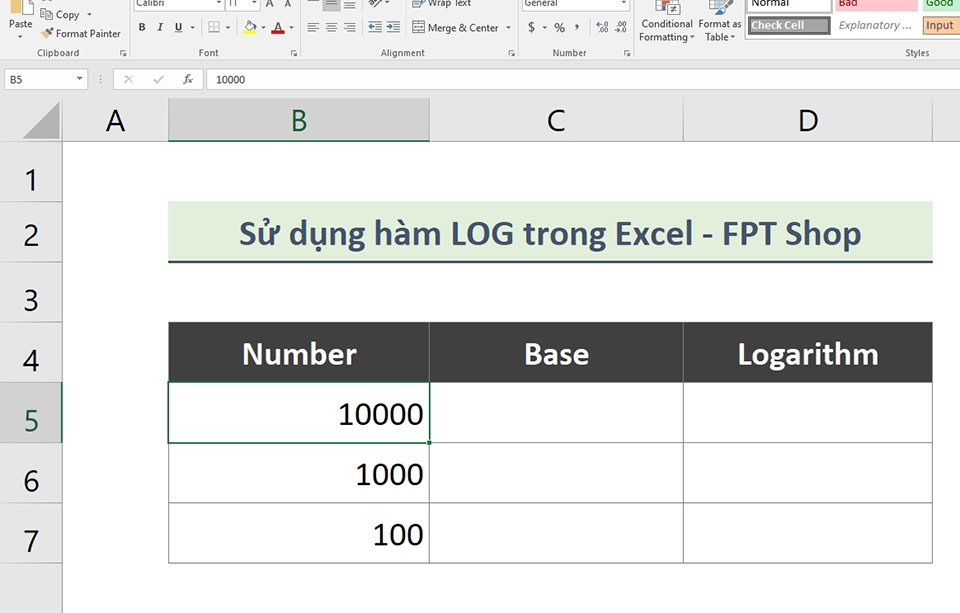Image resolution: width=960 pixels, height=613 pixels.
Task: Apply the Check Cell style
Action: click(789, 25)
